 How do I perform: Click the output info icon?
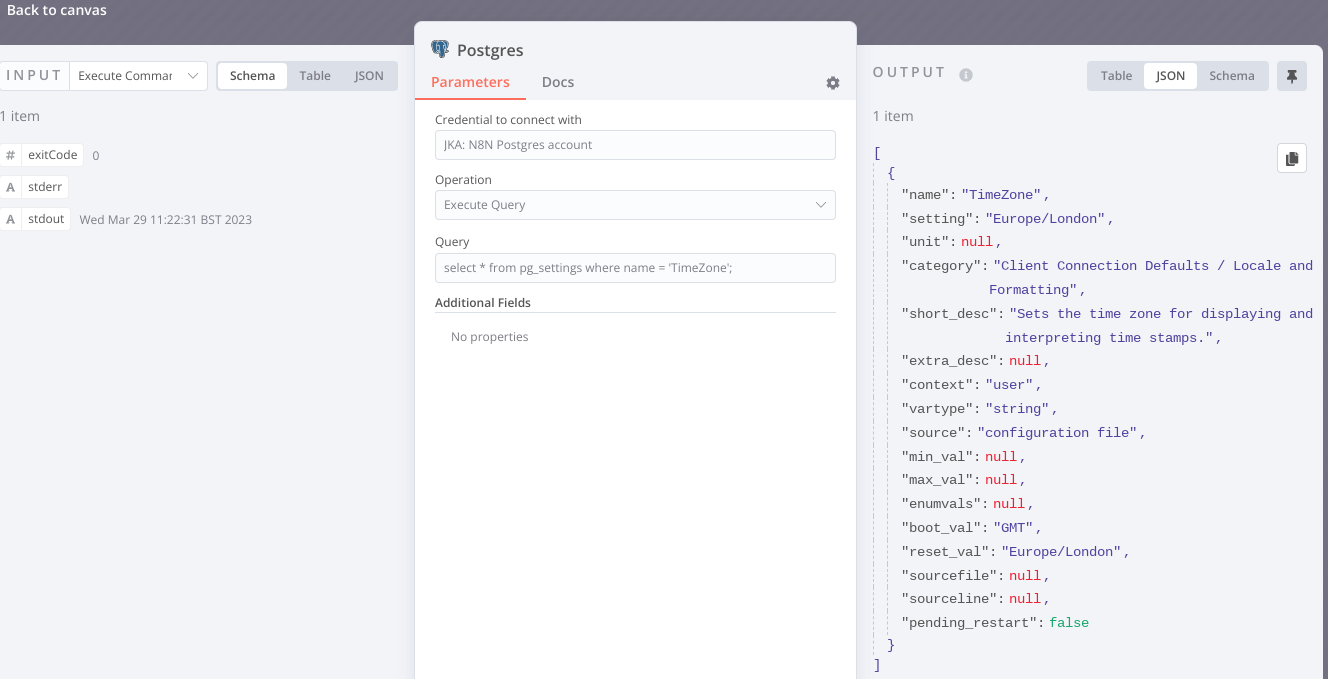click(x=966, y=74)
